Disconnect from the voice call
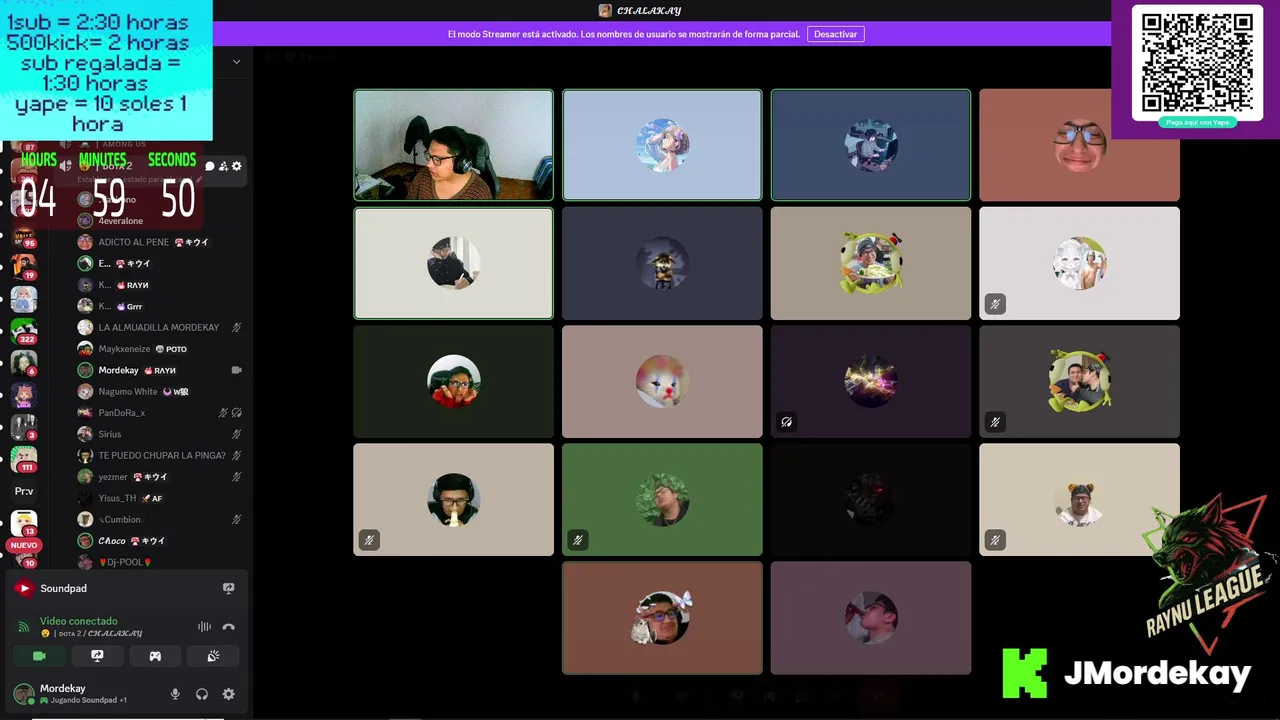This screenshot has height=720, width=1280. point(228,627)
